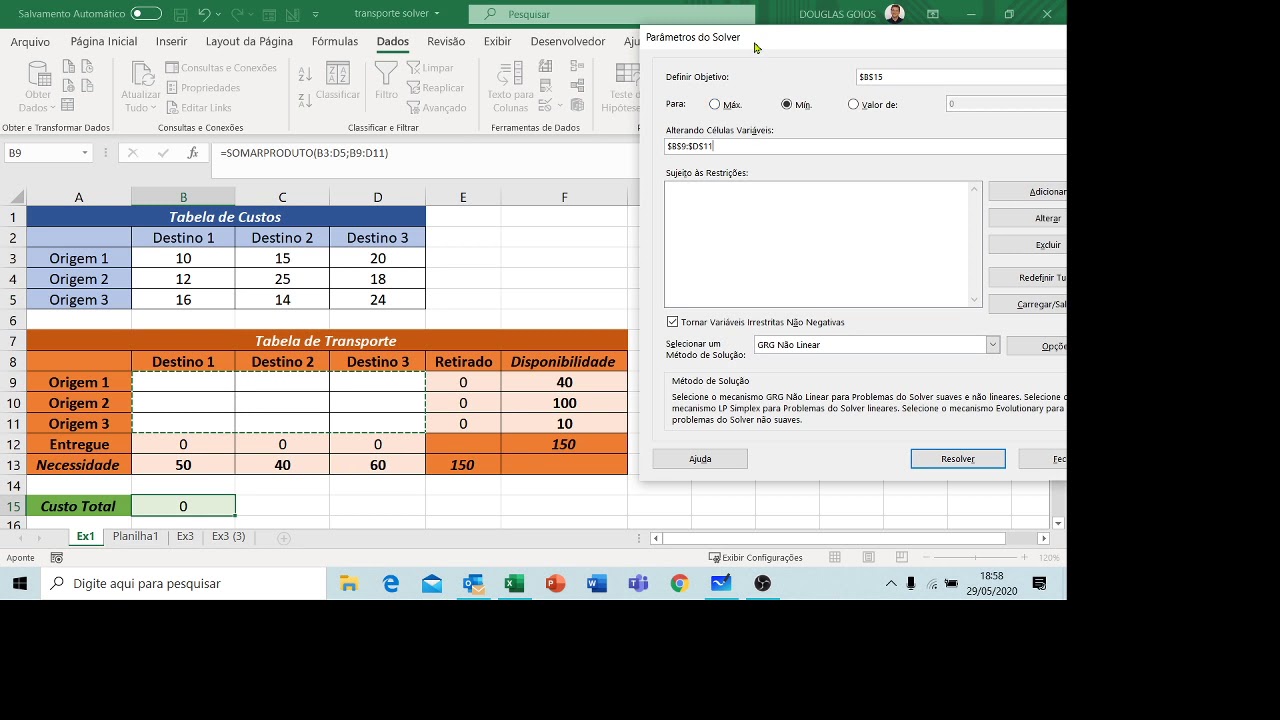Click the Alterar constraint button
Viewport: 1280px width, 720px height.
point(1028,218)
